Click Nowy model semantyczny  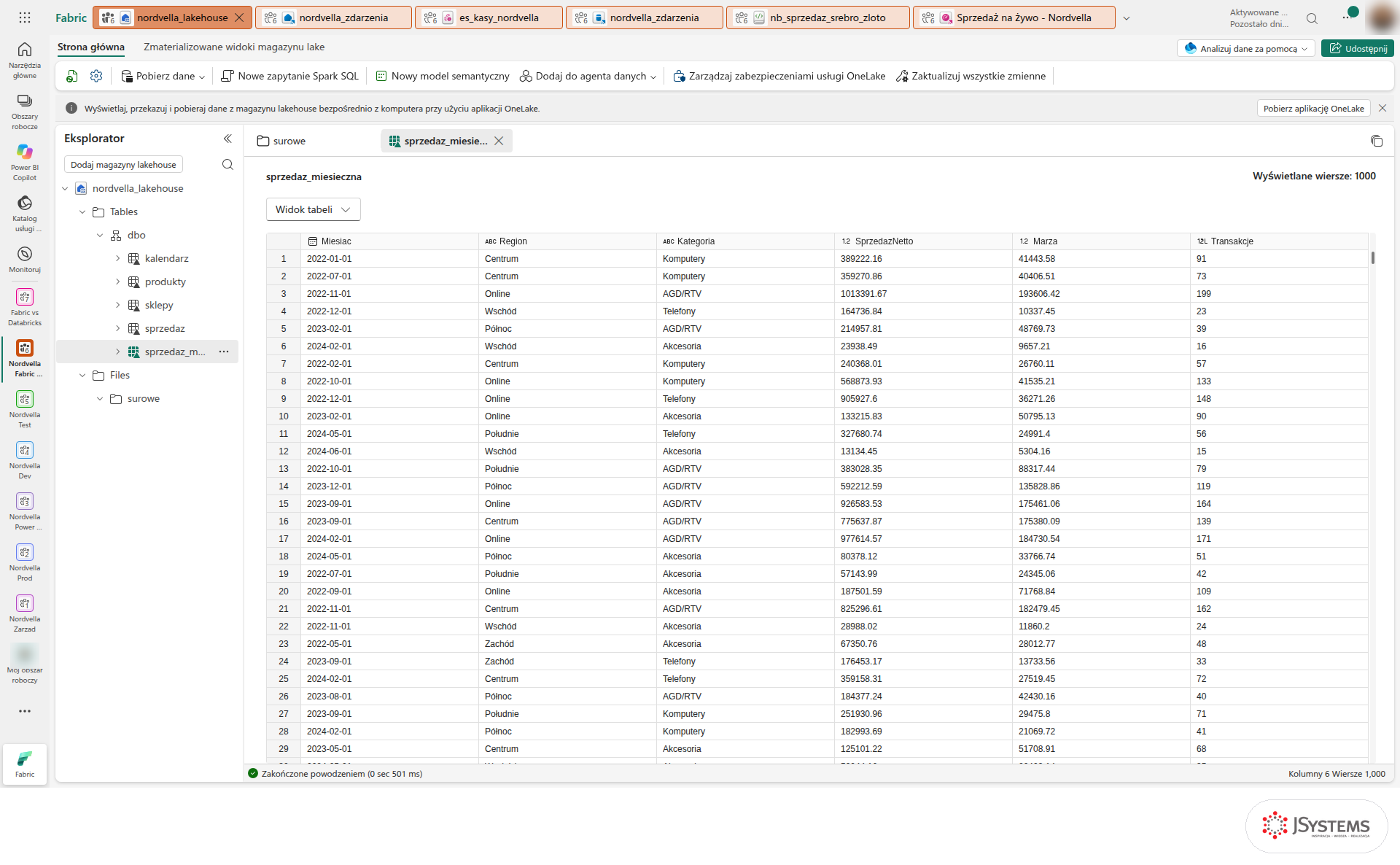(443, 76)
